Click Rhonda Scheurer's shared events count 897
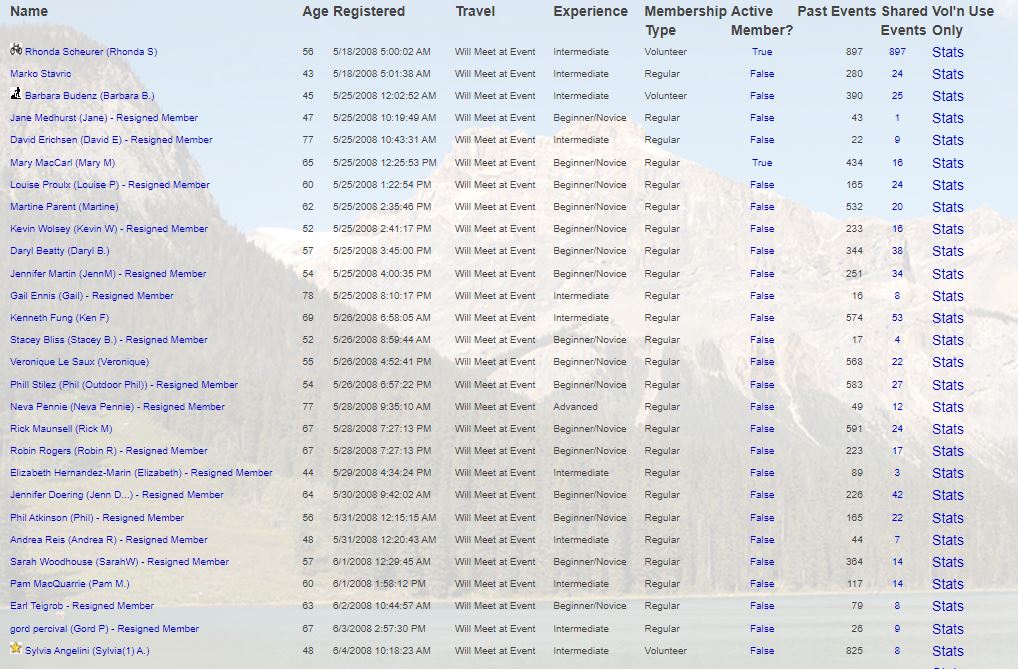 (897, 52)
